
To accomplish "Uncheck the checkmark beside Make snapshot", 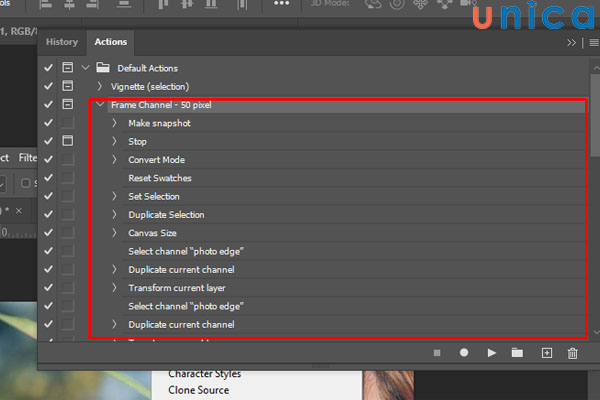I will (49, 123).
